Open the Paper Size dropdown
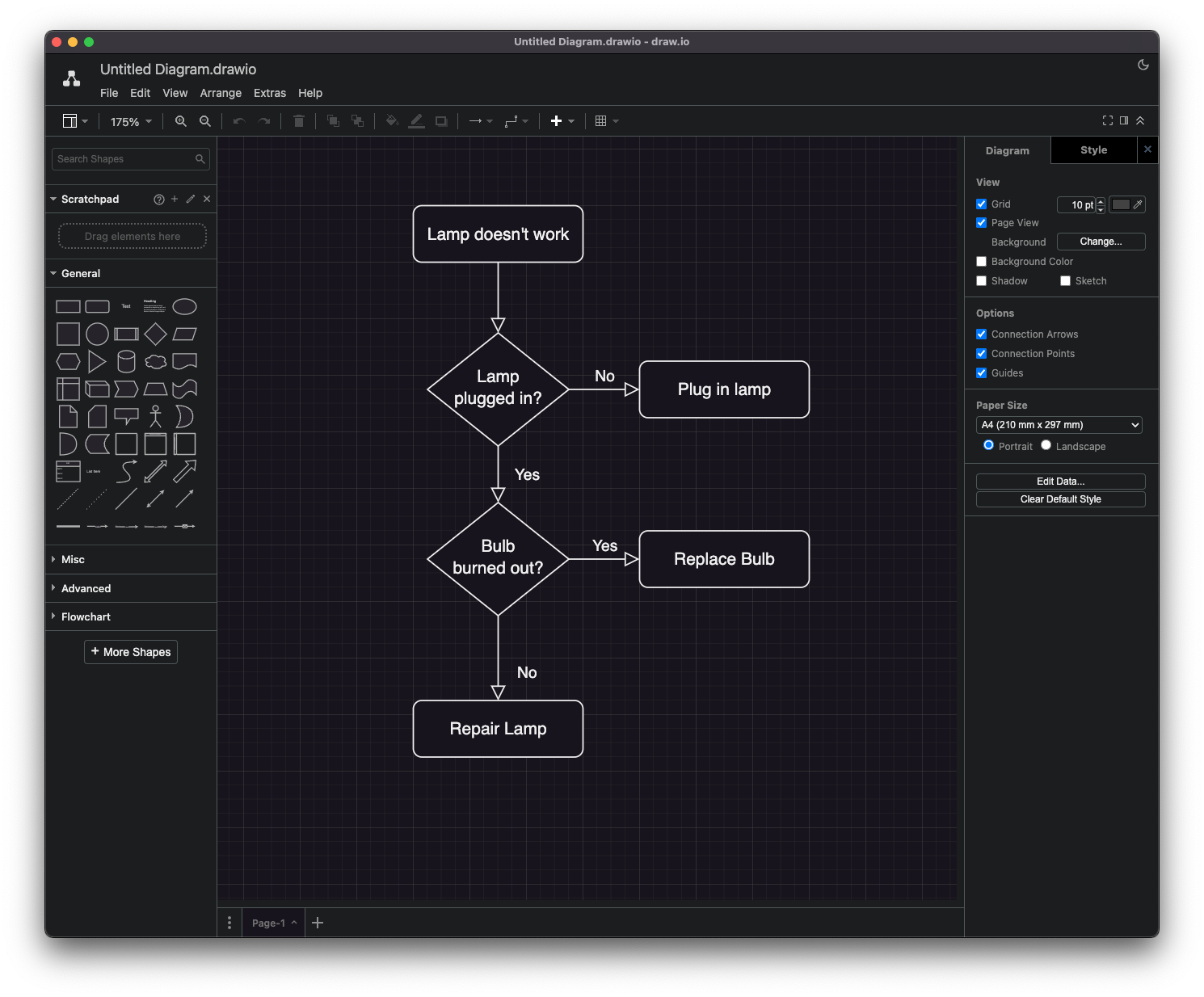The height and width of the screenshot is (997, 1204). pyautogui.click(x=1059, y=424)
